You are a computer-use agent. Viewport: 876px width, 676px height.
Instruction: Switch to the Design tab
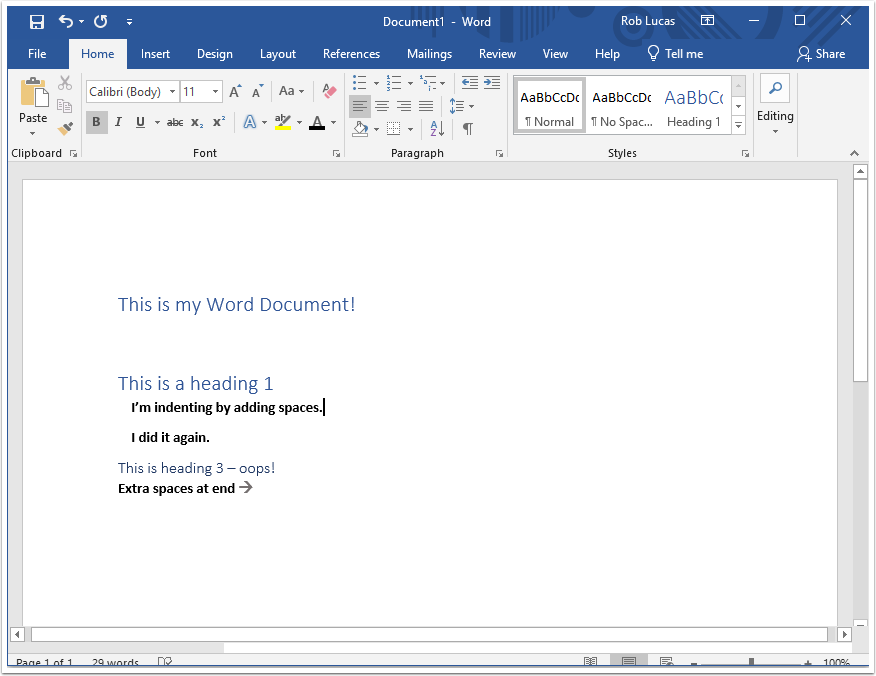click(215, 54)
